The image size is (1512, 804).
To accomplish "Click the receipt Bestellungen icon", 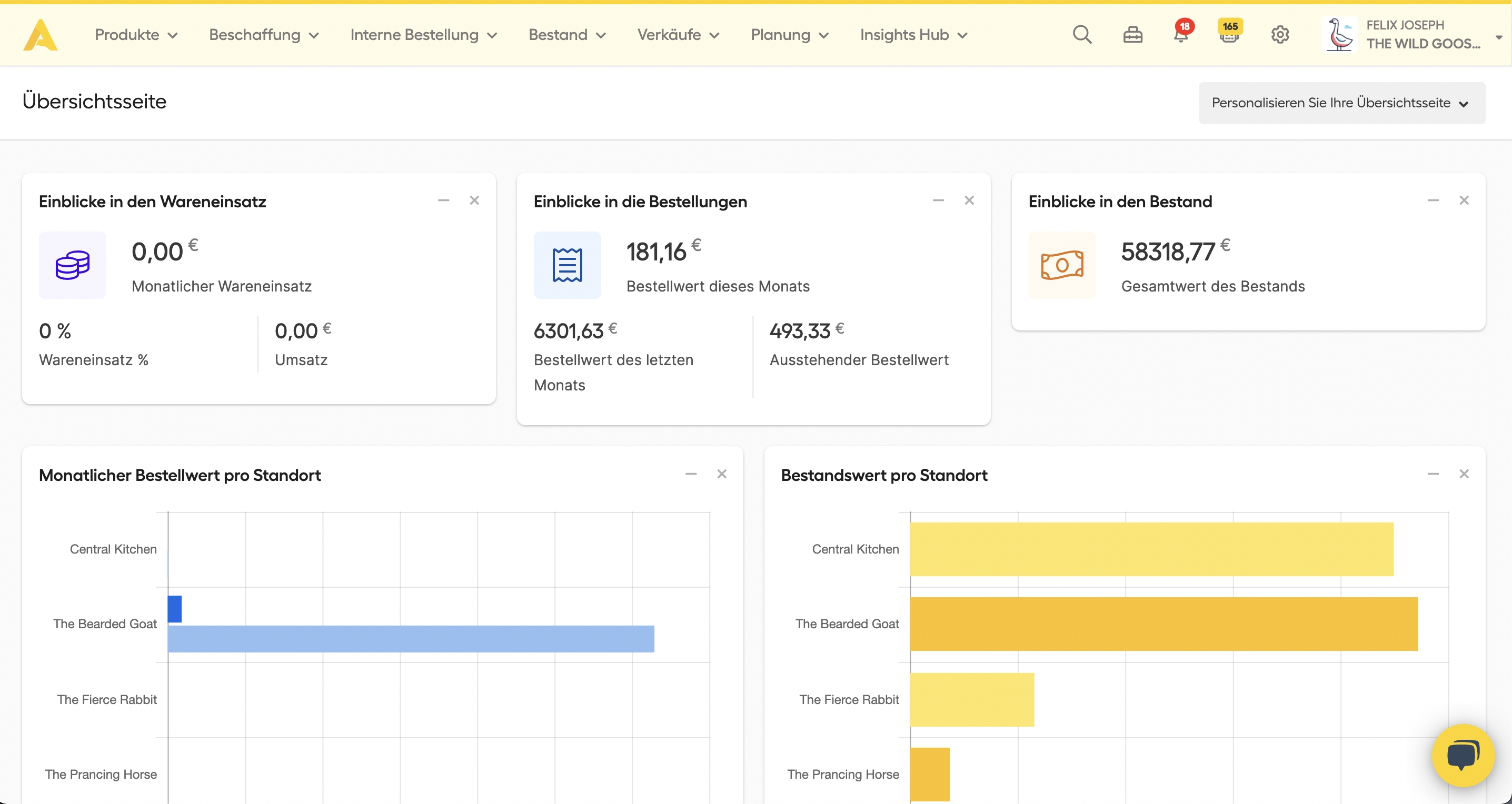I will click(567, 265).
